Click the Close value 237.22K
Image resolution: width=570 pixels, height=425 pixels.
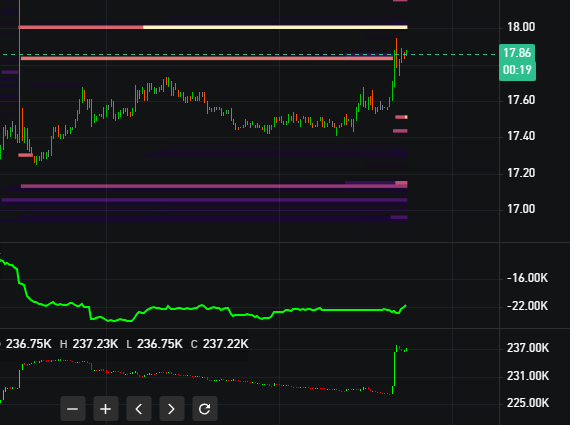tap(225, 344)
